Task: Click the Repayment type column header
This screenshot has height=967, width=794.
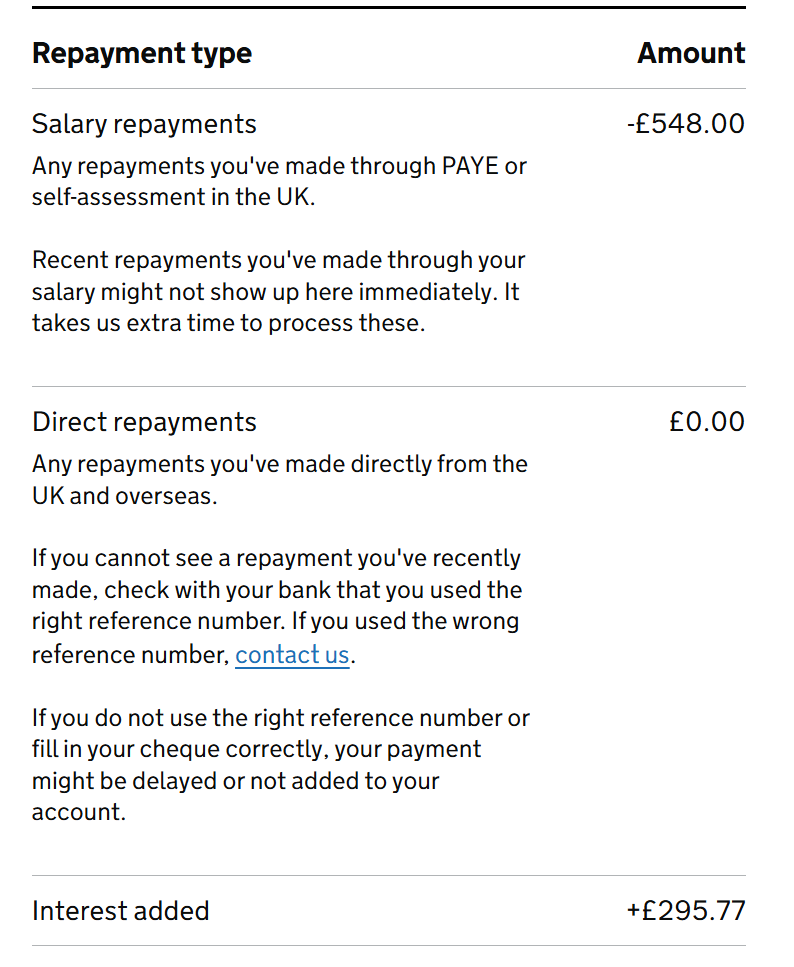Action: tap(142, 53)
